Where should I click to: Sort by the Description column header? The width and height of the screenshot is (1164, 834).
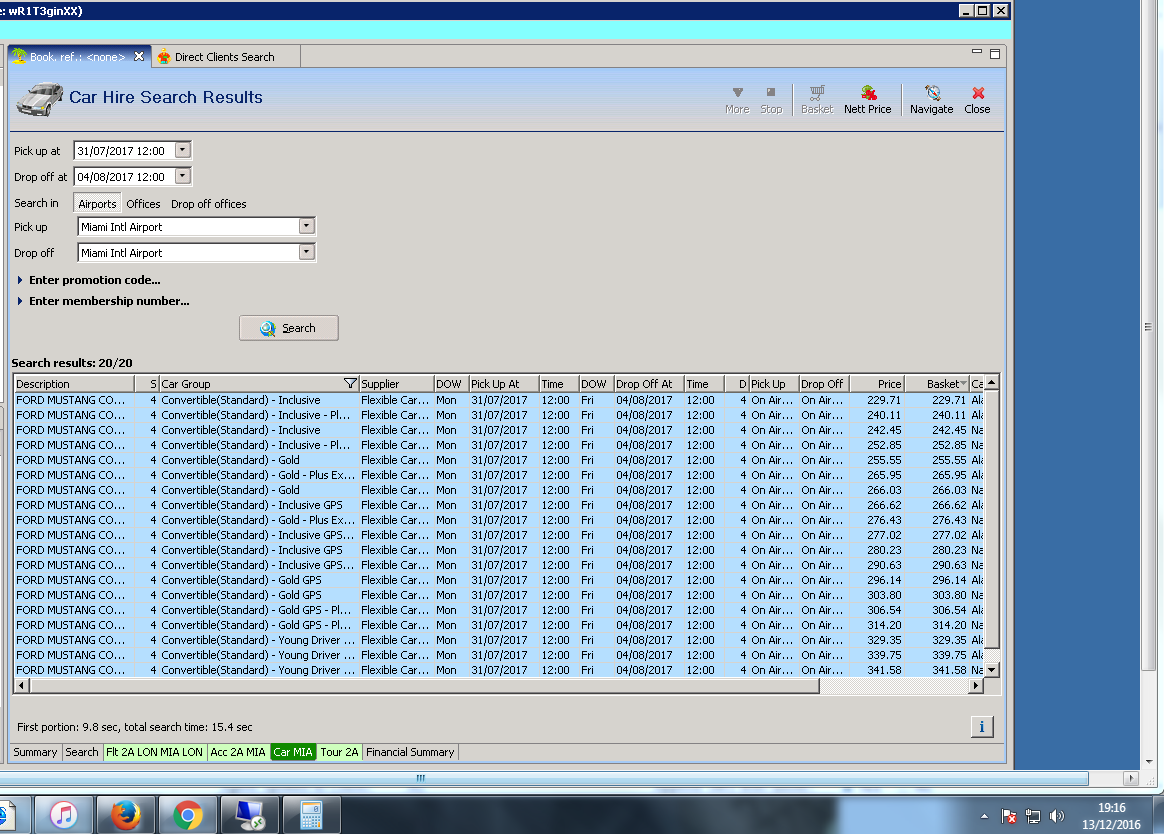(x=74, y=383)
